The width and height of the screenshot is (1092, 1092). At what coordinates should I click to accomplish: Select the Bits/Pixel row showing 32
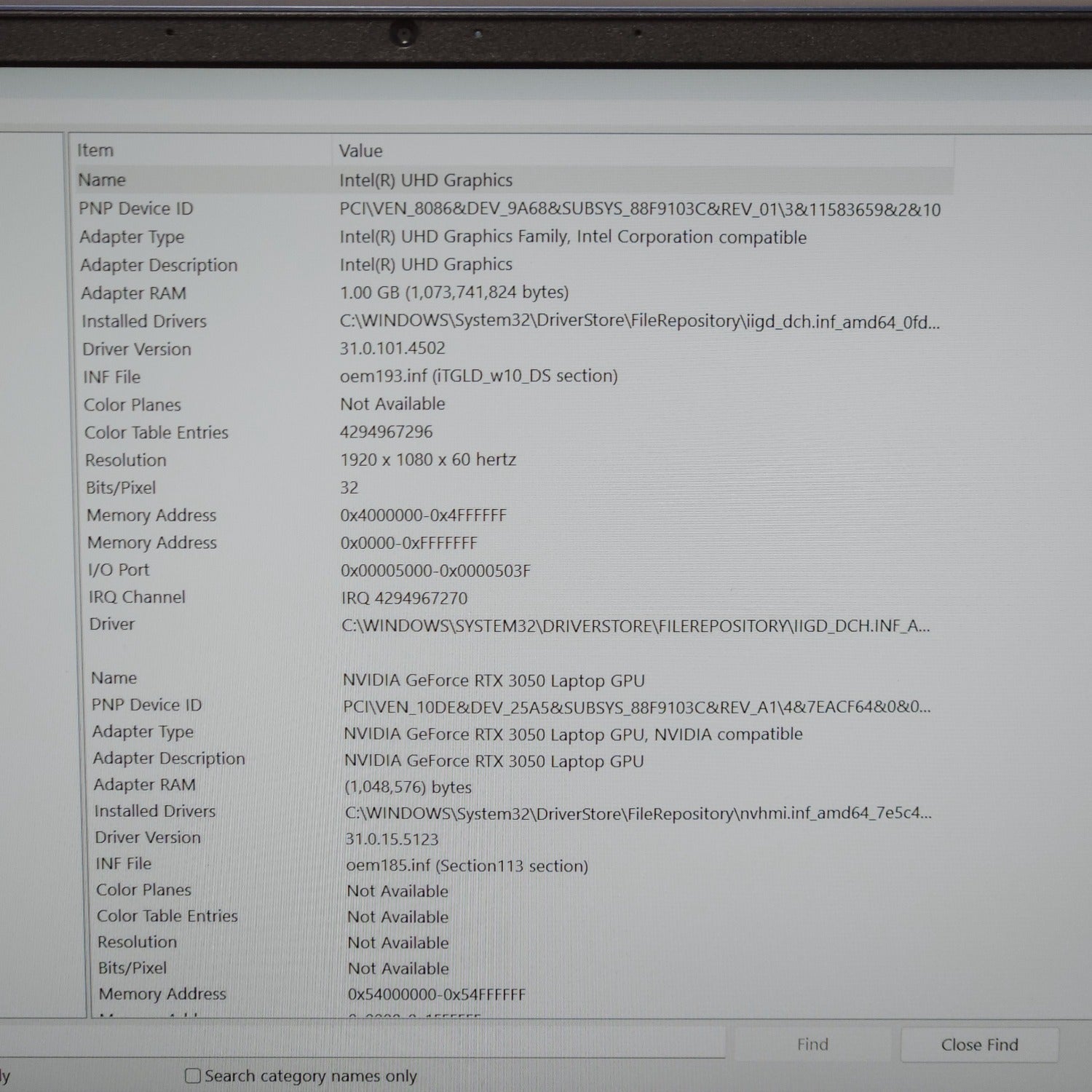[x=349, y=488]
